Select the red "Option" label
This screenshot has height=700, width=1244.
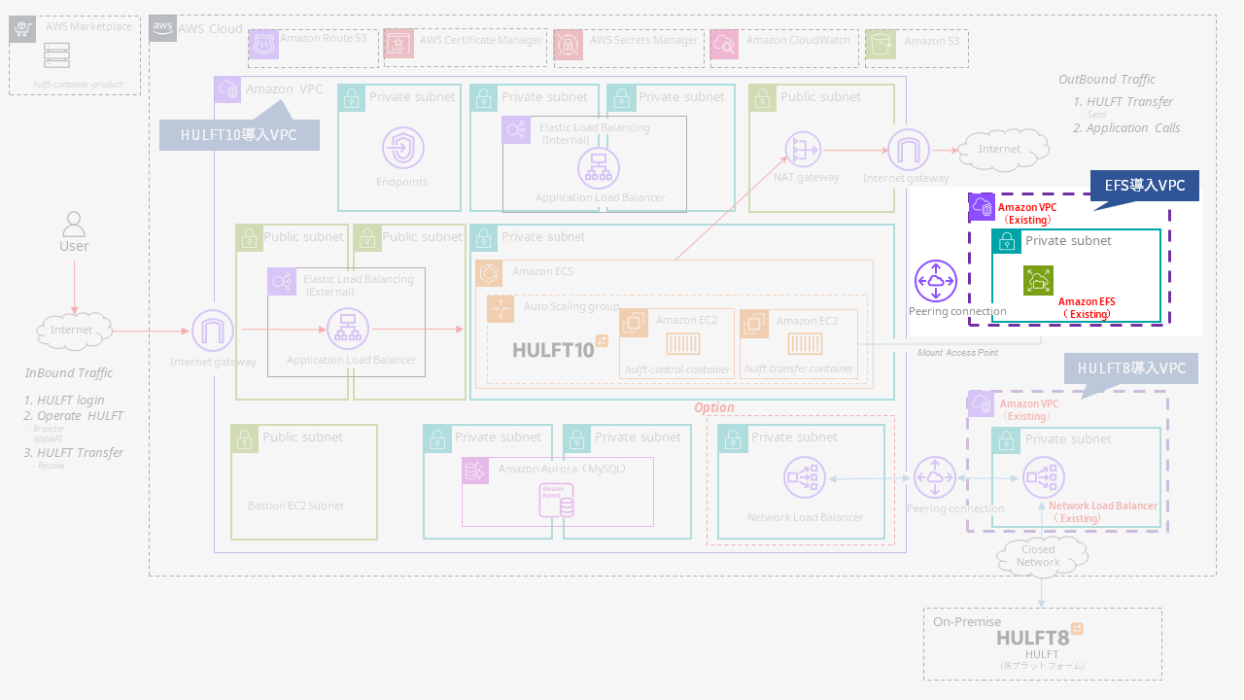(x=714, y=408)
